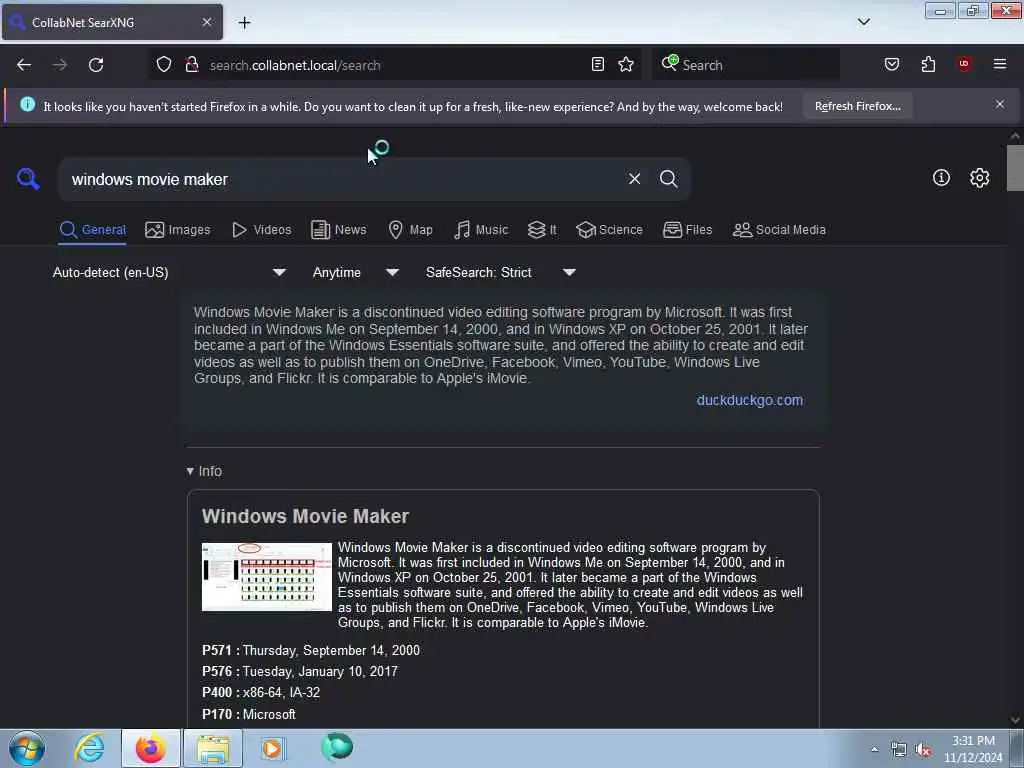Open the site security padlock icon
Image resolution: width=1024 pixels, height=768 pixels.
pos(192,65)
